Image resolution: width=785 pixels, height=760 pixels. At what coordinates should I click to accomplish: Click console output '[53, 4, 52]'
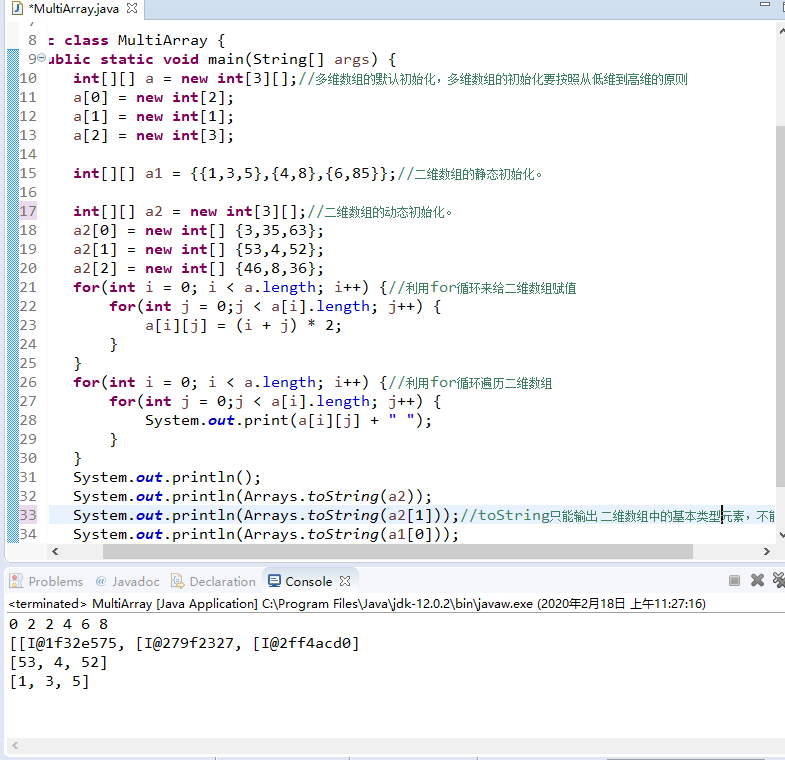59,662
